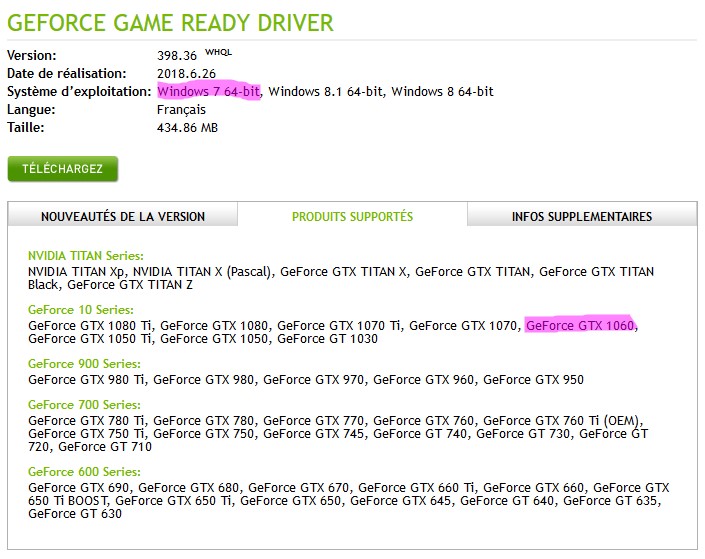Click the GeForce 900 Series heading
The height and width of the screenshot is (559, 705).
84,364
